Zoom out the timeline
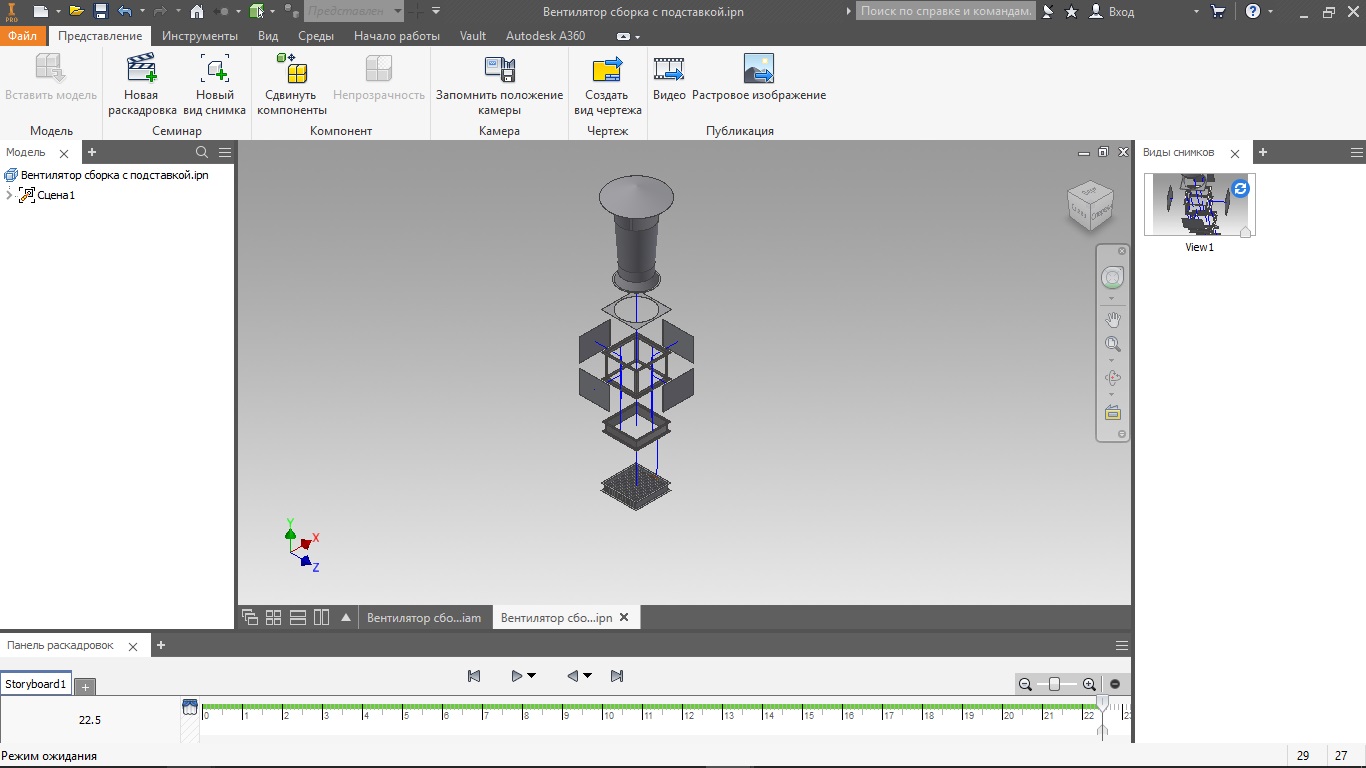The height and width of the screenshot is (768, 1366). 1025,684
